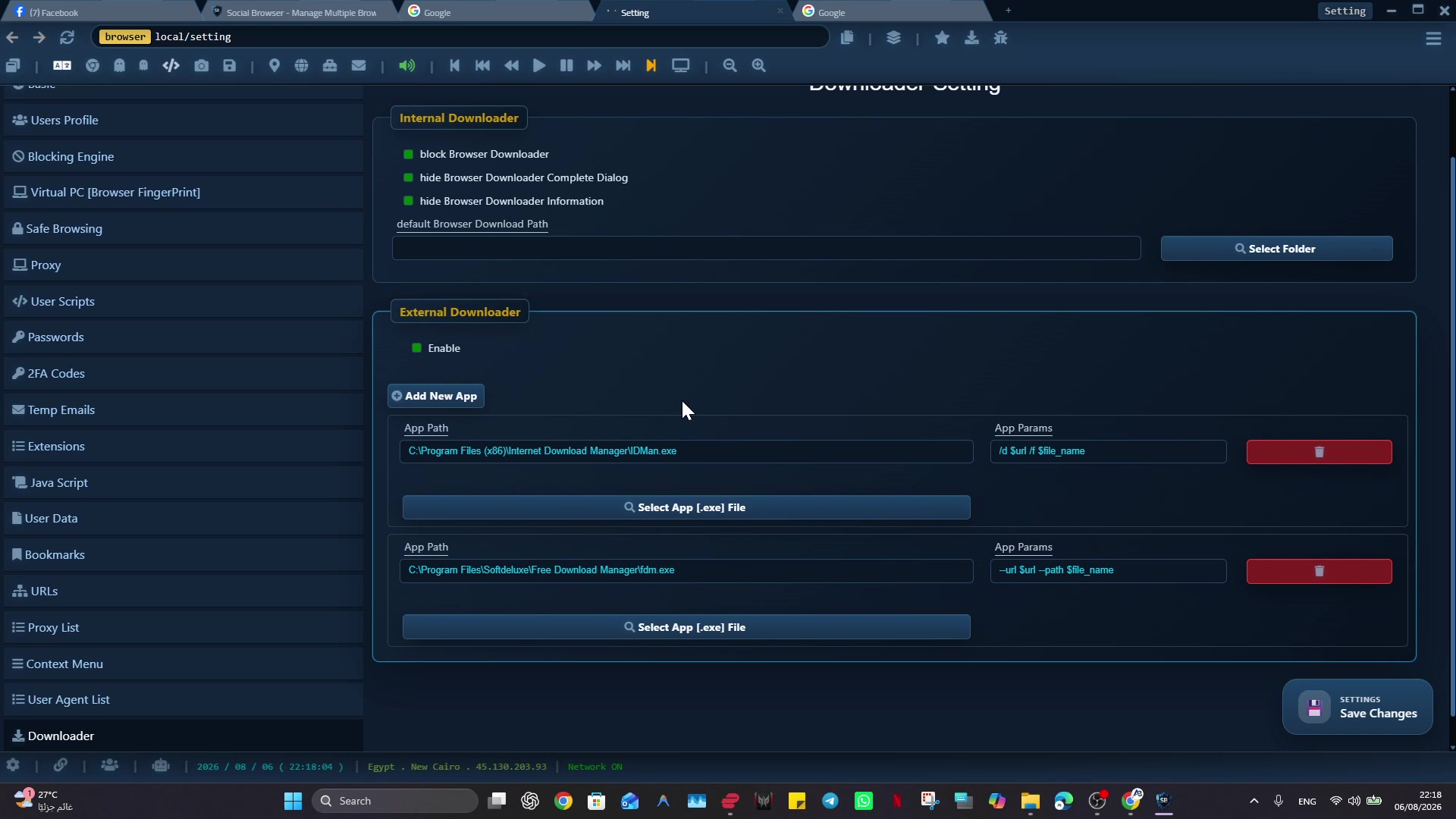Open the Blocking Engine settings section

[184, 157]
